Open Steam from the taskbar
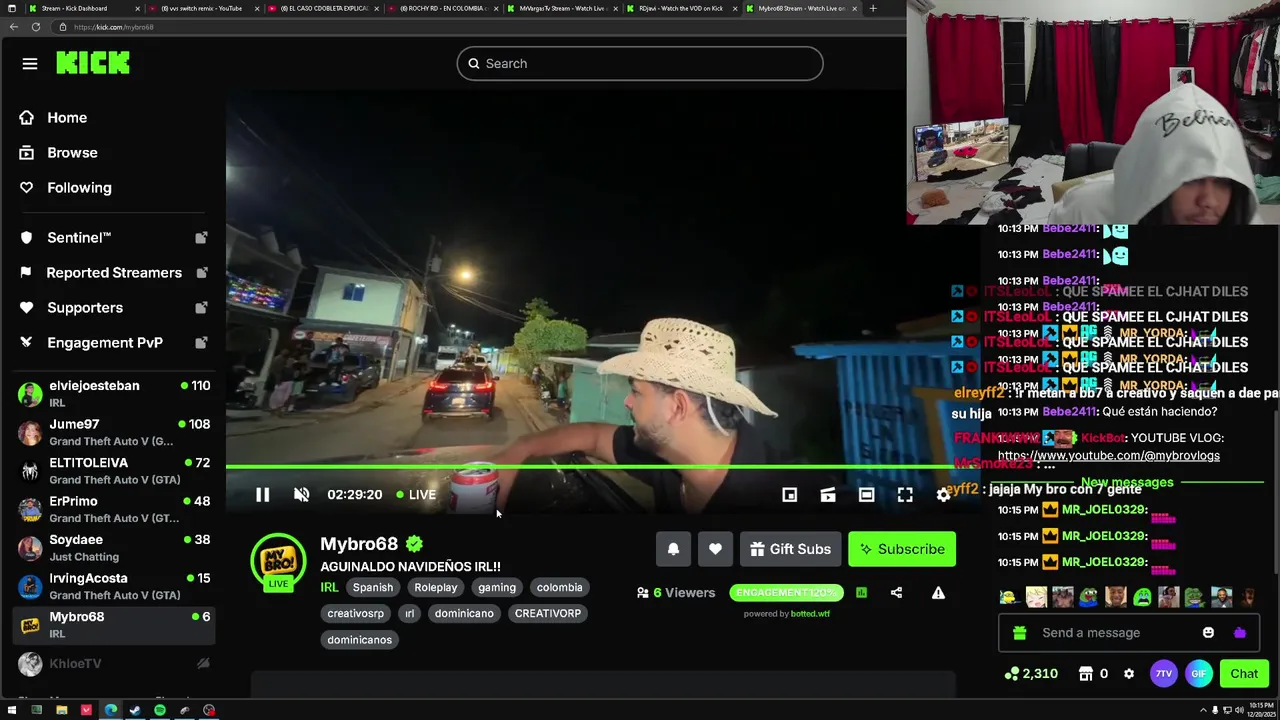Screen dimensions: 1280x720 (135, 711)
